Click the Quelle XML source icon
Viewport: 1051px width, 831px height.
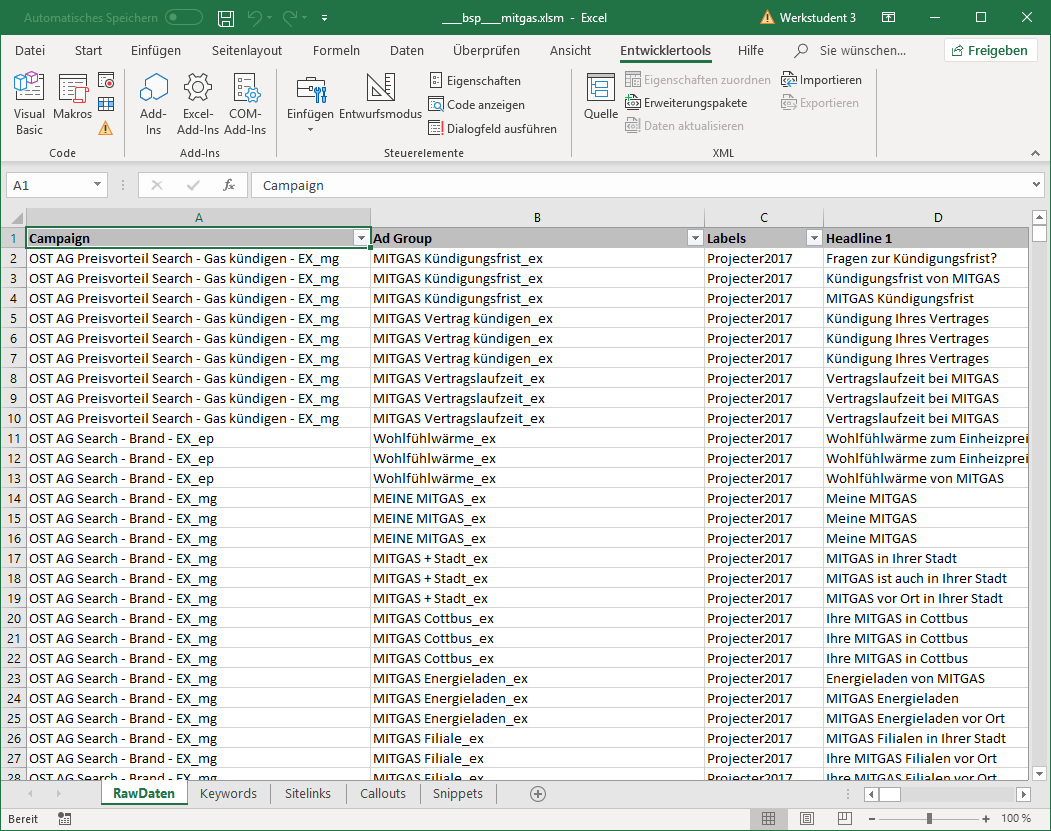coord(601,98)
